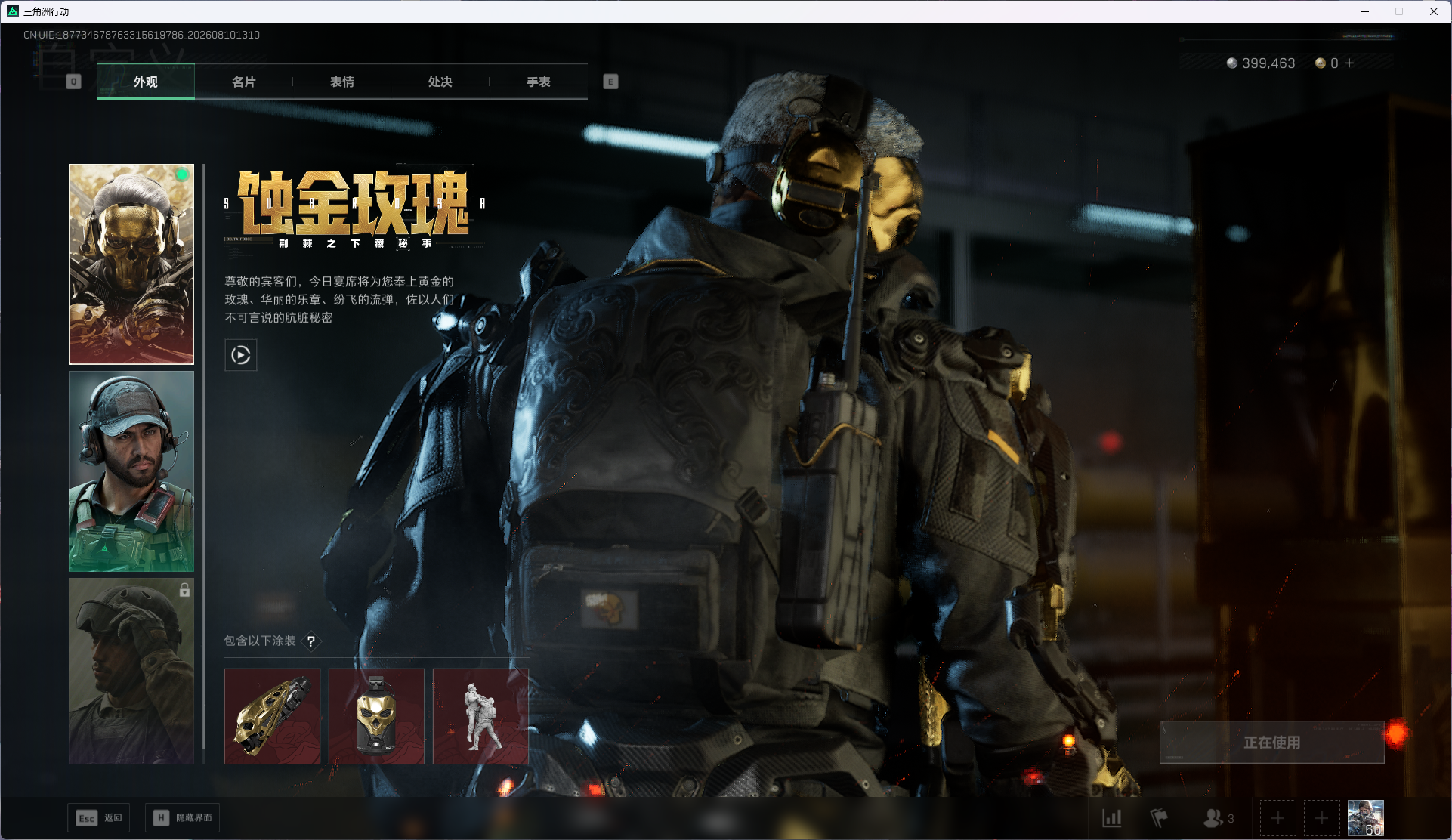Click the second empty squad slot plus
Screen dimensions: 1452x840
tap(1321, 818)
